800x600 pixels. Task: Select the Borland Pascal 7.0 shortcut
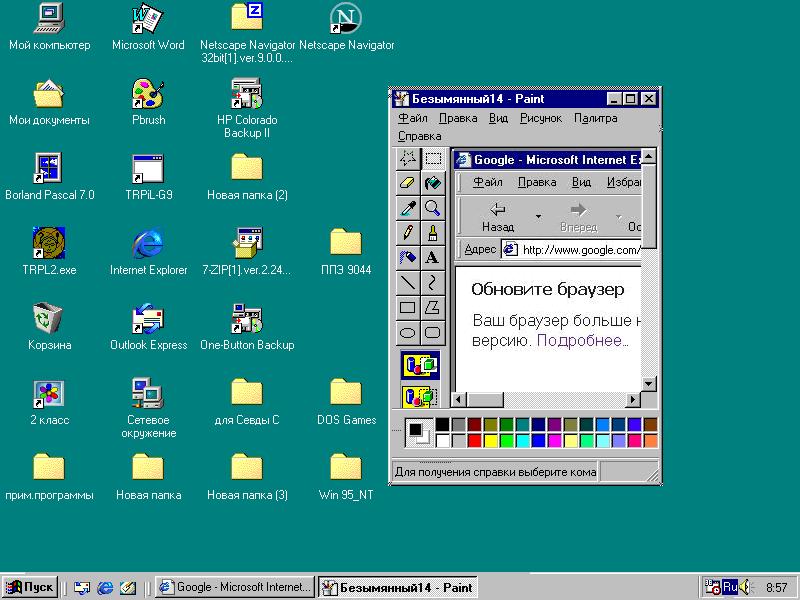[x=49, y=177]
